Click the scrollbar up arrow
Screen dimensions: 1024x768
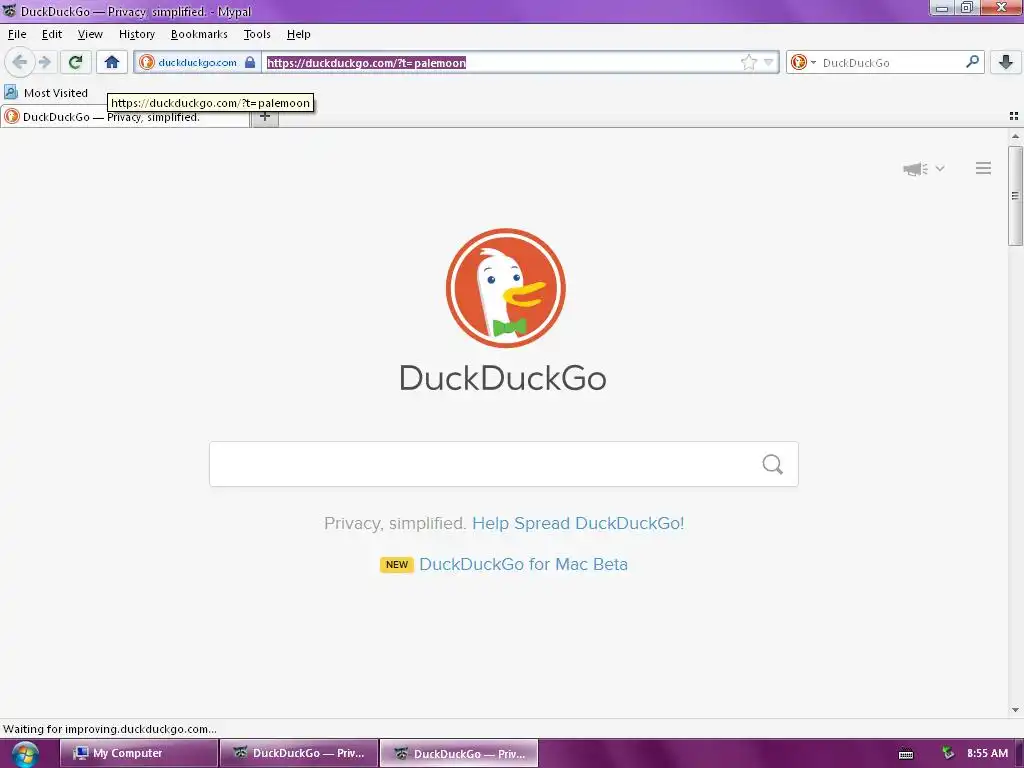tap(1015, 136)
